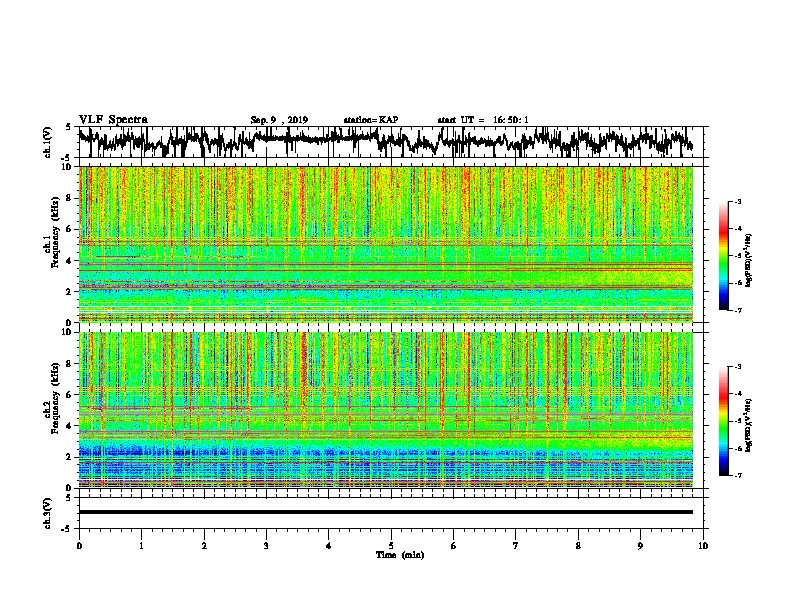Click the ch.3(V) axis label
This screenshot has height=612, width=792.
[x=48, y=513]
